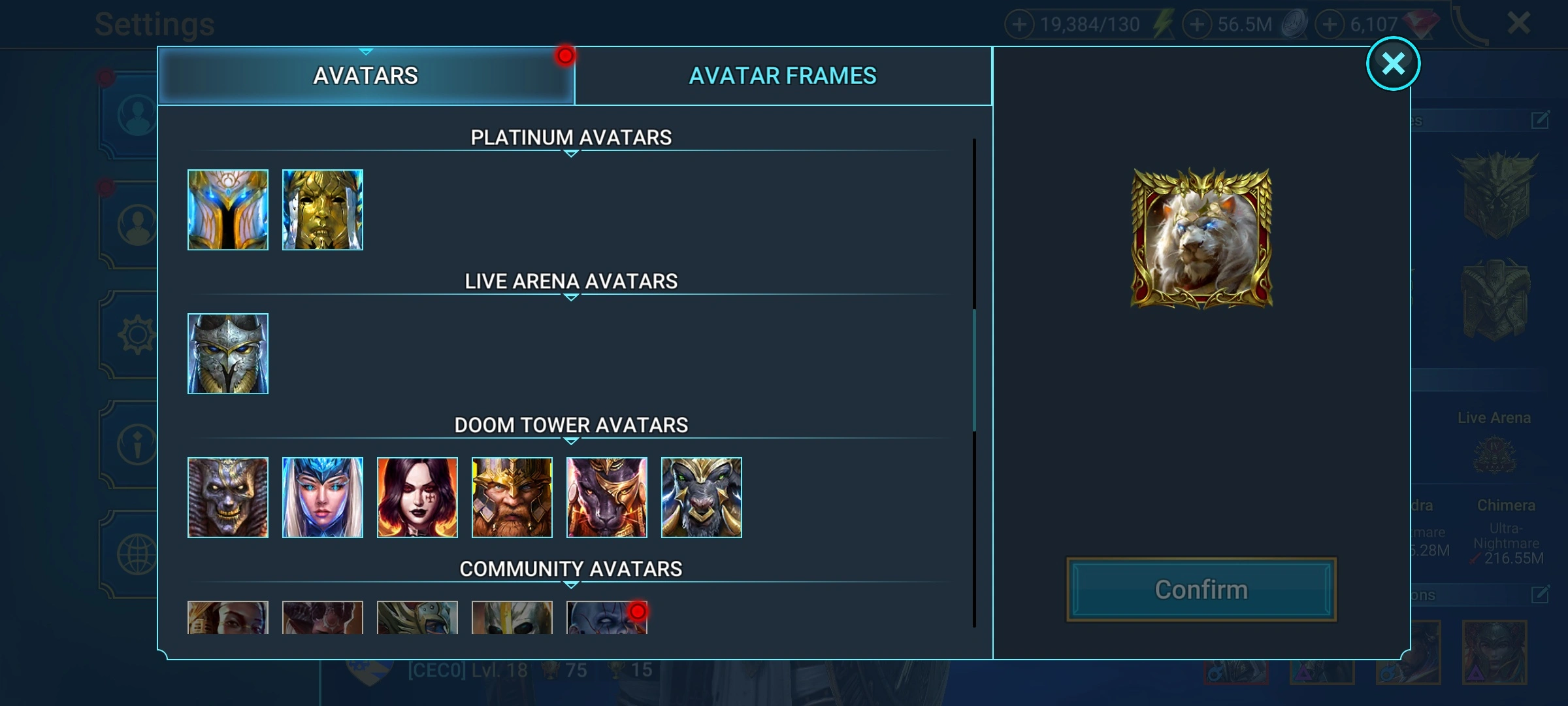Choose the golden mask platinum avatar
This screenshot has height=706, width=1568.
[x=323, y=210]
